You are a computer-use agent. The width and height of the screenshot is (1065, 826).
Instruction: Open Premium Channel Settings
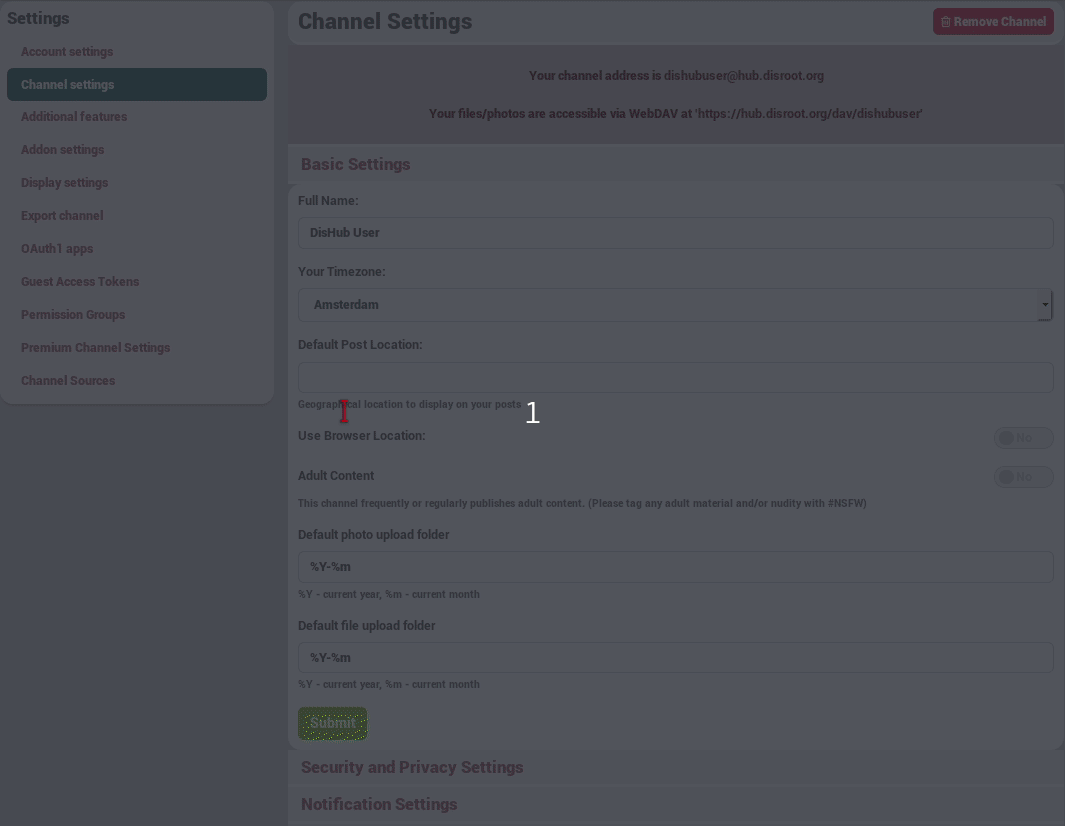[x=95, y=347]
